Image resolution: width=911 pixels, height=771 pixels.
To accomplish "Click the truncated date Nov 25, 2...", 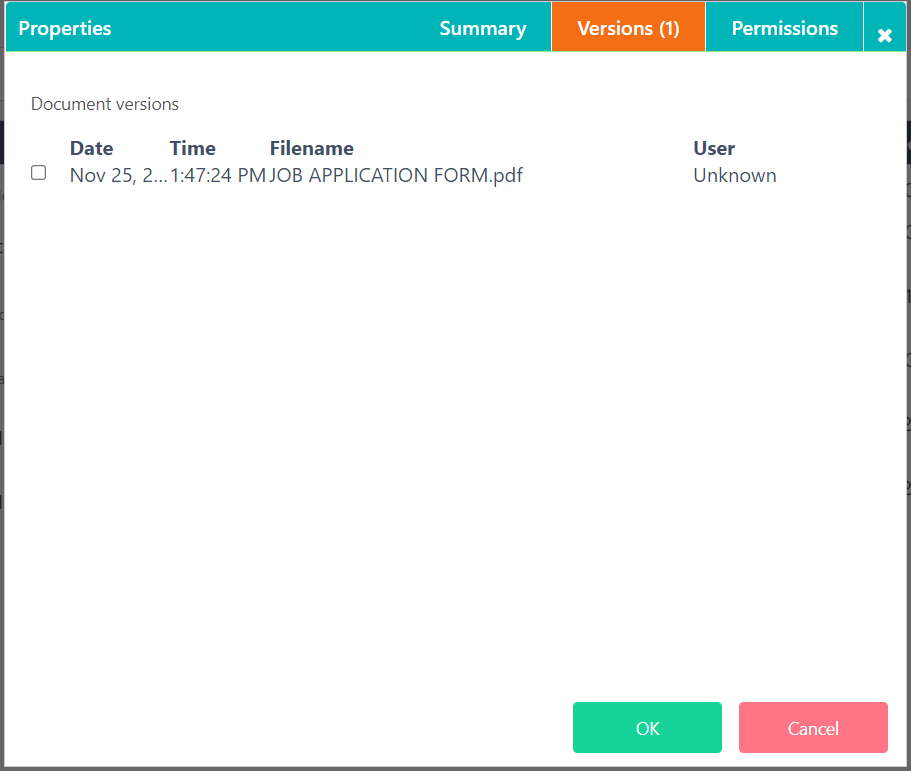I will click(x=119, y=175).
